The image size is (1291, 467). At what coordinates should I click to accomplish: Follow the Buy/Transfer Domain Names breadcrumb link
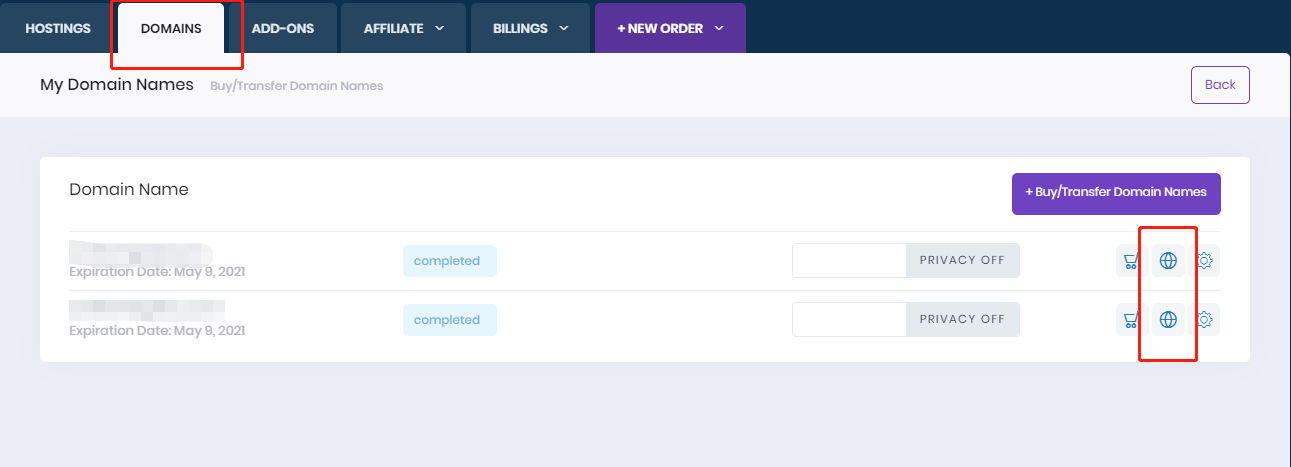296,86
